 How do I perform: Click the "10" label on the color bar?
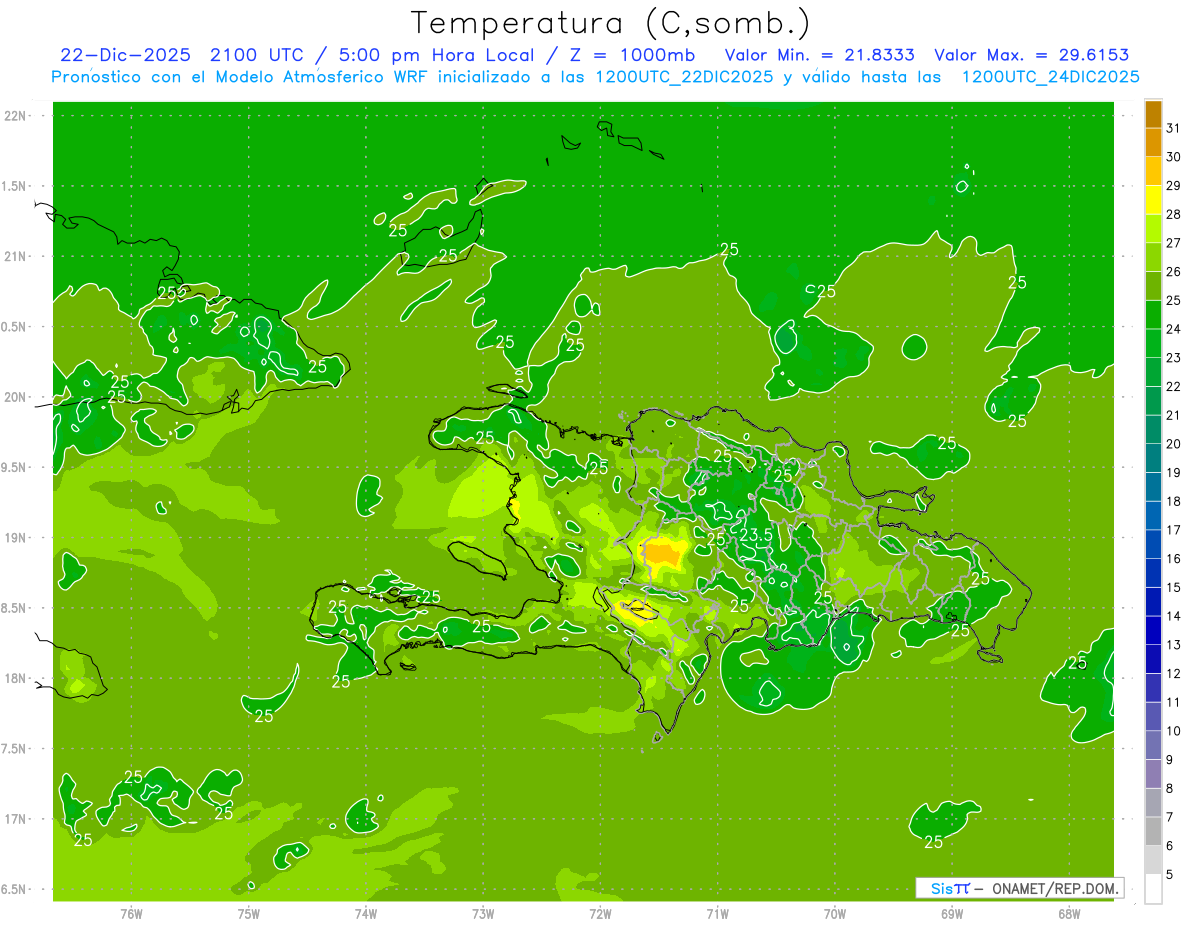1173,731
